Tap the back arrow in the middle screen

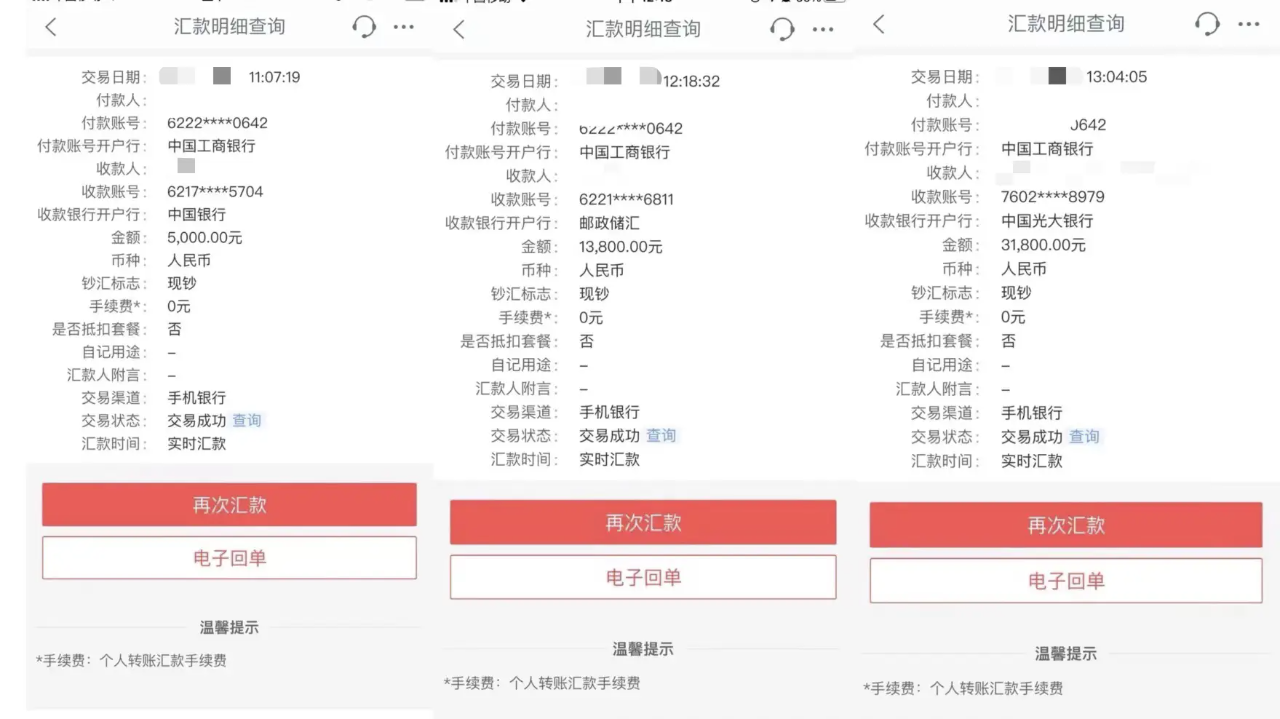459,30
